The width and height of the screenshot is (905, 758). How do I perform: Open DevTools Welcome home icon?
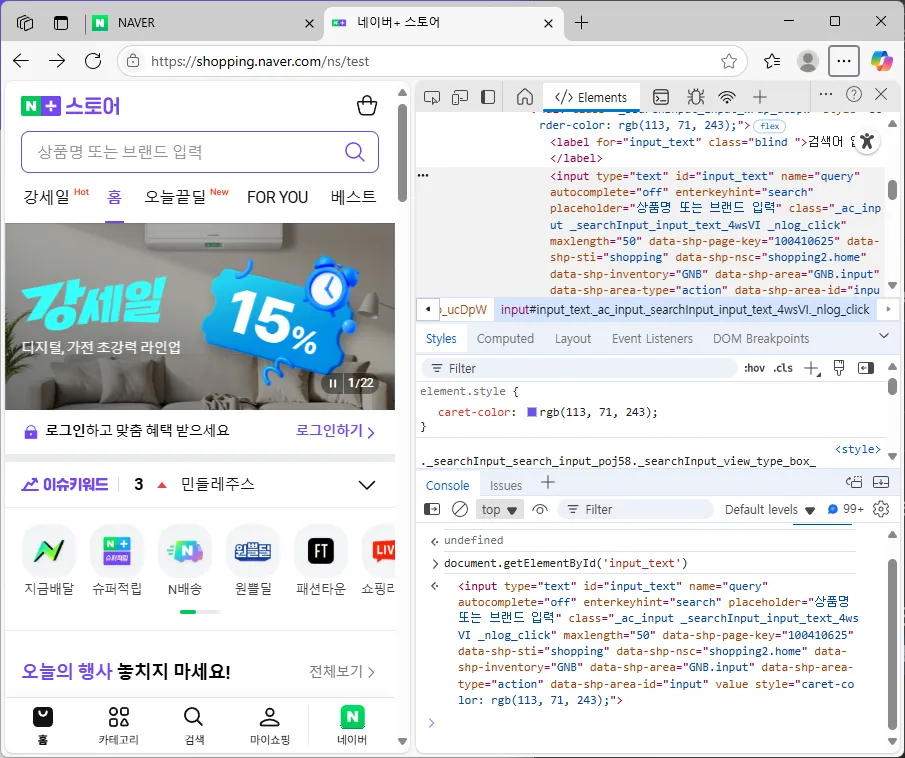coord(525,97)
